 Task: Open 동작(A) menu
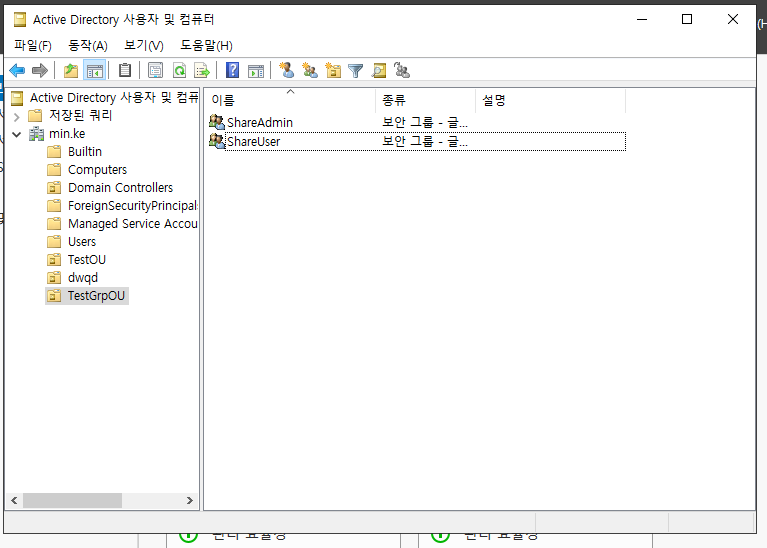pyautogui.click(x=88, y=46)
